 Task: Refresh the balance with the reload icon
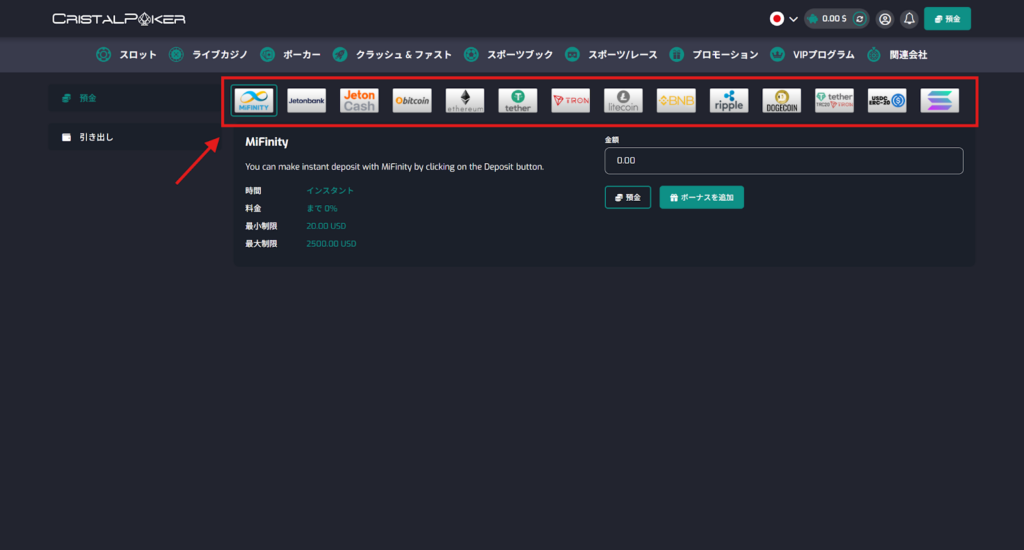(x=859, y=19)
